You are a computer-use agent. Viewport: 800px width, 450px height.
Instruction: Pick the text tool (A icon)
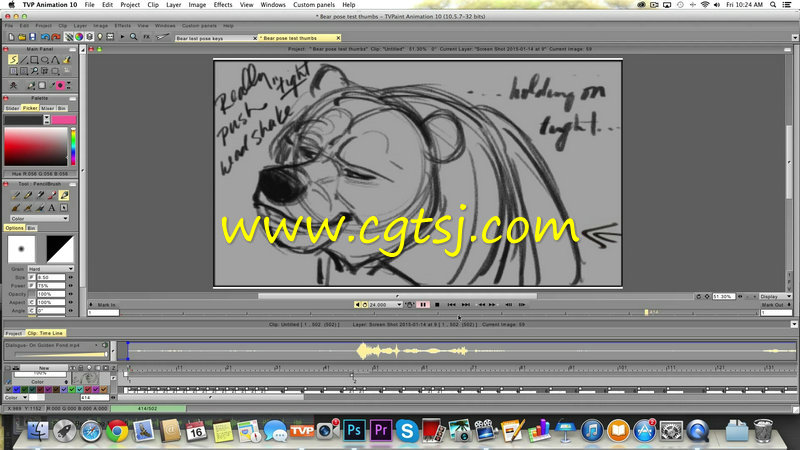coord(52,208)
